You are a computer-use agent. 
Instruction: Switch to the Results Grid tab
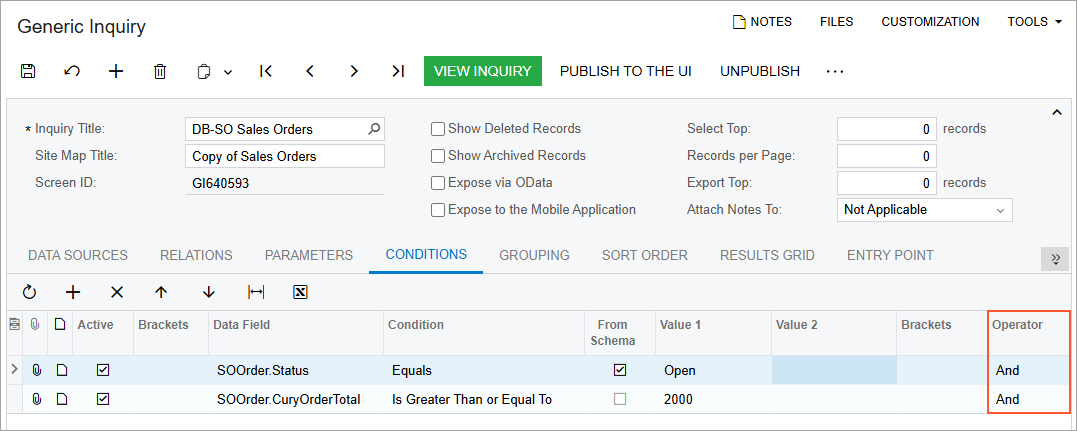pyautogui.click(x=767, y=255)
